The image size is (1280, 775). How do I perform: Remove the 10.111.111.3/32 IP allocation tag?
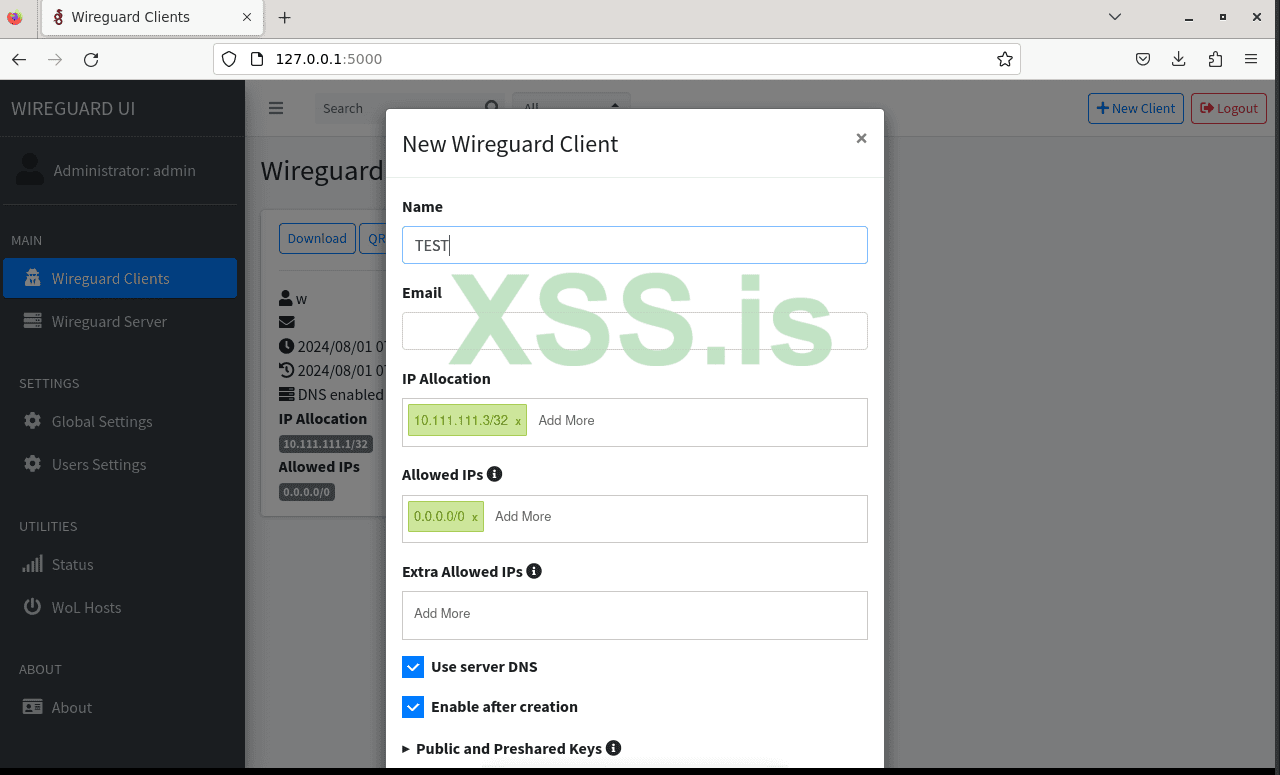518,421
